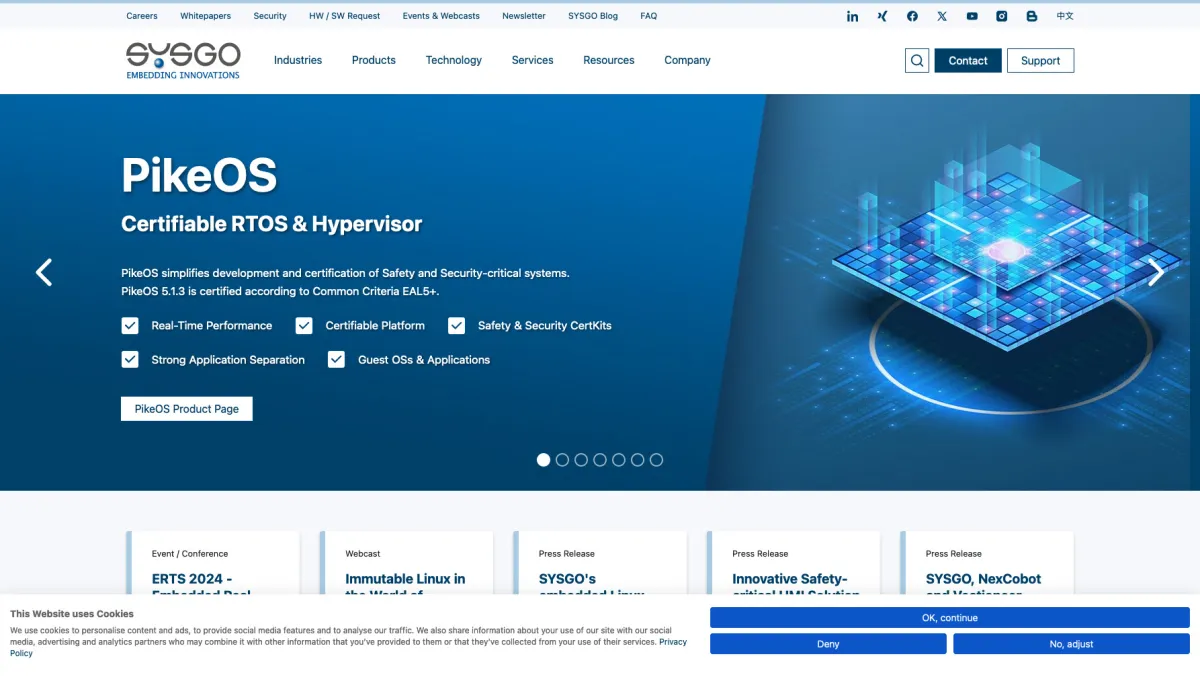This screenshot has width=1200, height=677.
Task: Open the Innovative Safety-critical HMI press release
Action: pyautogui.click(x=794, y=565)
